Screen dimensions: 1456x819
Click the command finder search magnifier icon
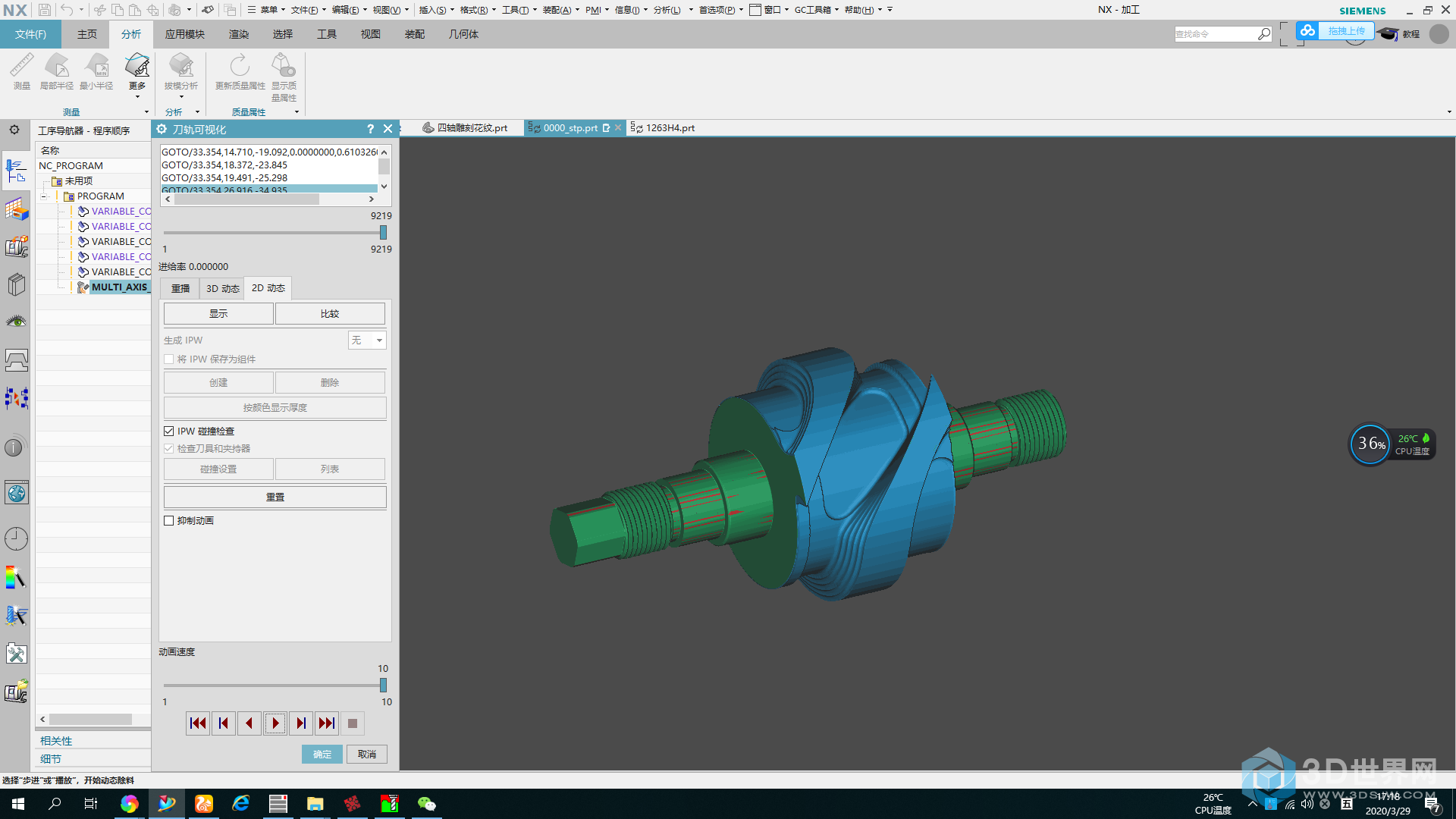coord(1263,34)
